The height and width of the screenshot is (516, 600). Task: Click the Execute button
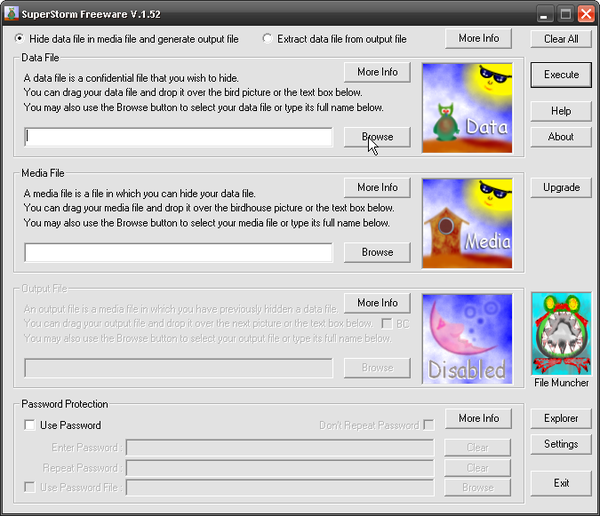(561, 75)
